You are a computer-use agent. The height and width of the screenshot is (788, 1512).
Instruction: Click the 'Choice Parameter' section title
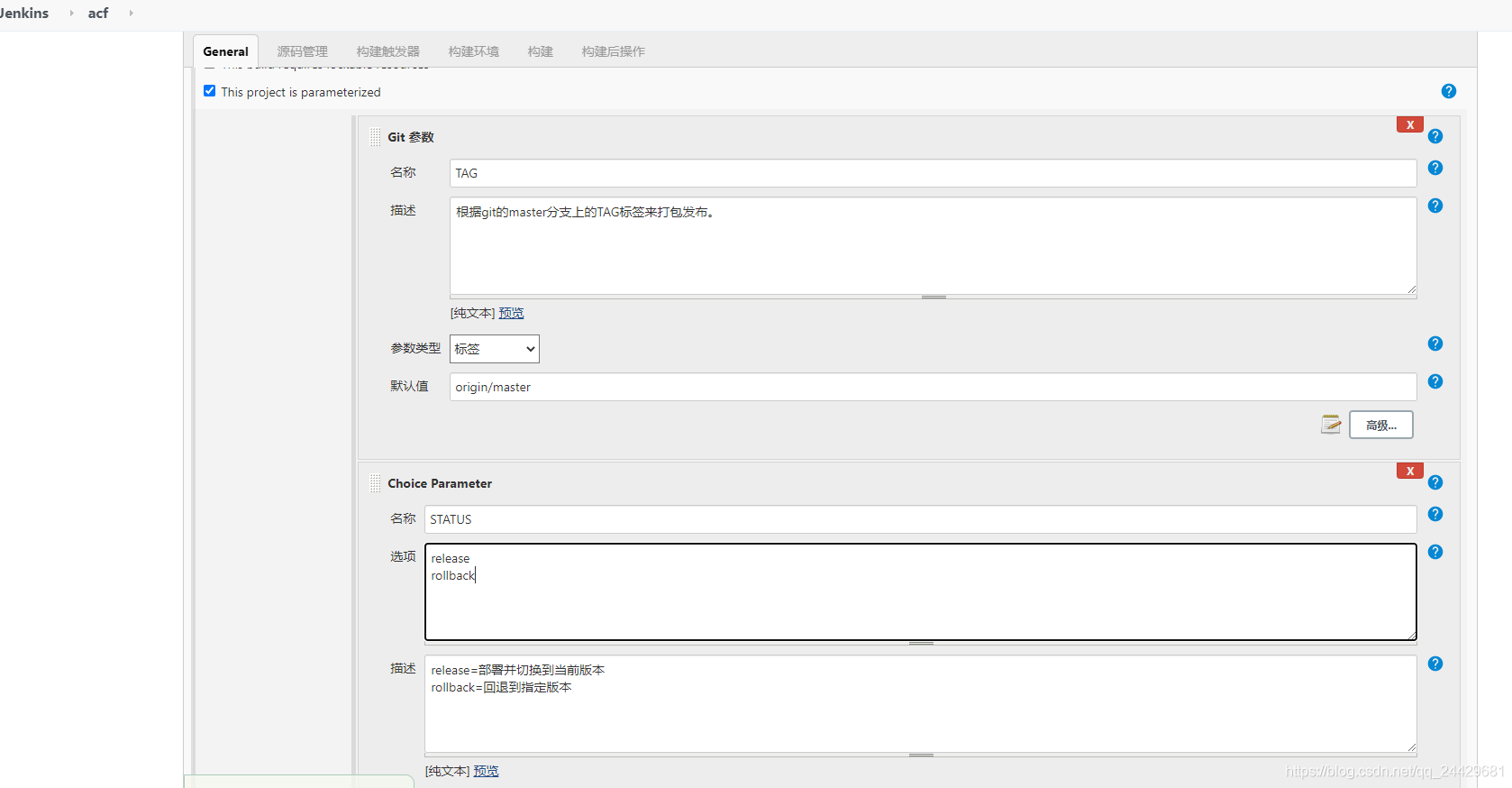pos(440,483)
